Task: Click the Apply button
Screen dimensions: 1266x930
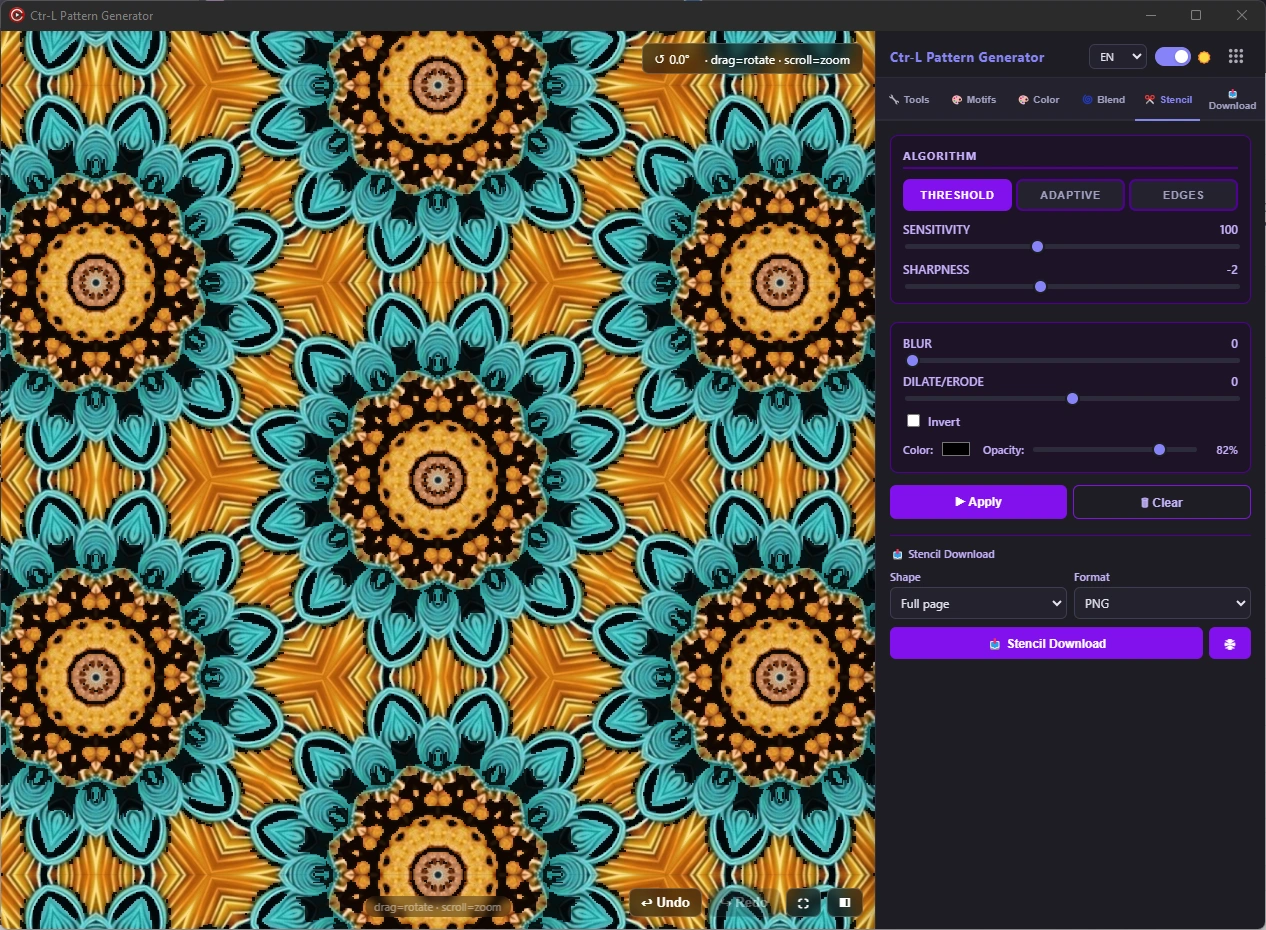Action: pyautogui.click(x=978, y=502)
